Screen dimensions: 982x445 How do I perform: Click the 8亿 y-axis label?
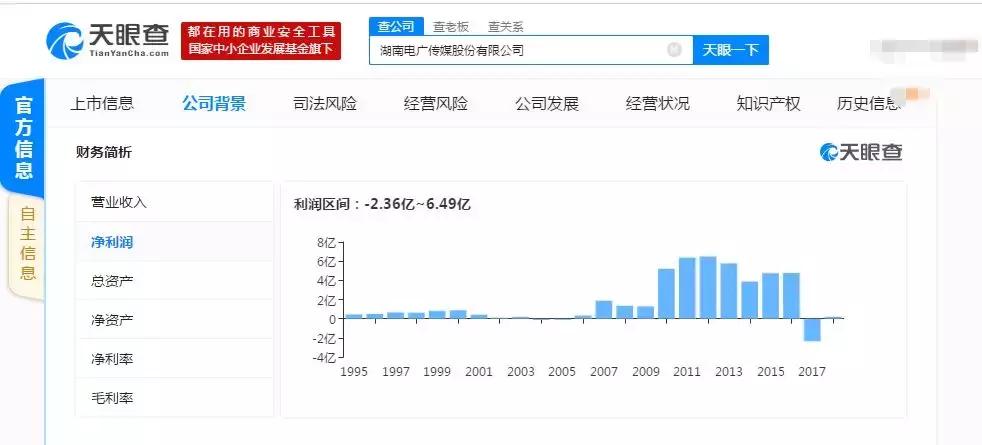pyautogui.click(x=326, y=242)
